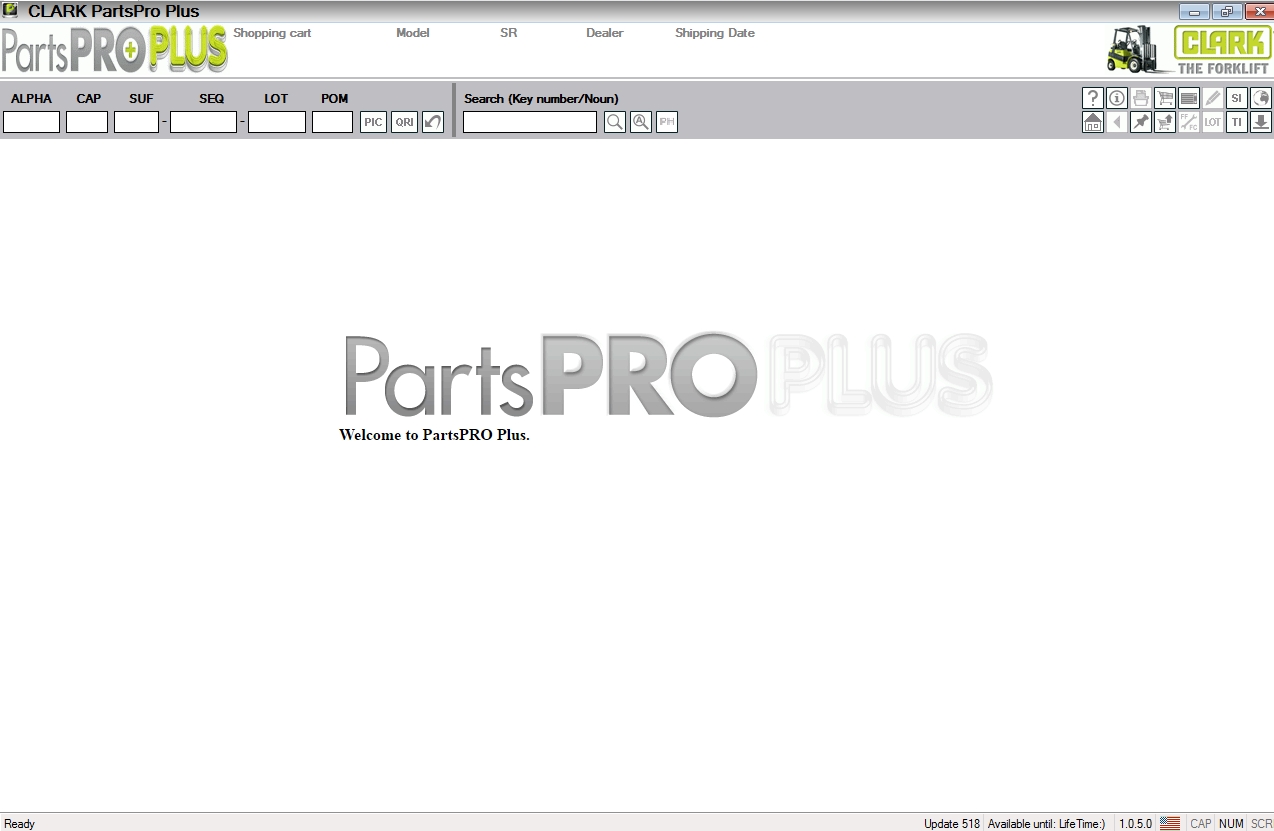Click the US flag in status bar

tap(1170, 824)
